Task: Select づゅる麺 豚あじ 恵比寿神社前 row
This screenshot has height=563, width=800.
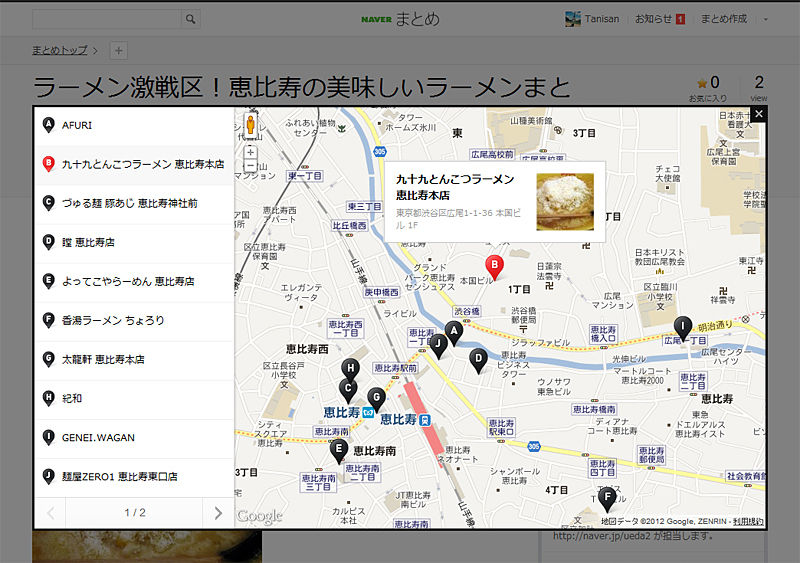Action: [x=135, y=203]
